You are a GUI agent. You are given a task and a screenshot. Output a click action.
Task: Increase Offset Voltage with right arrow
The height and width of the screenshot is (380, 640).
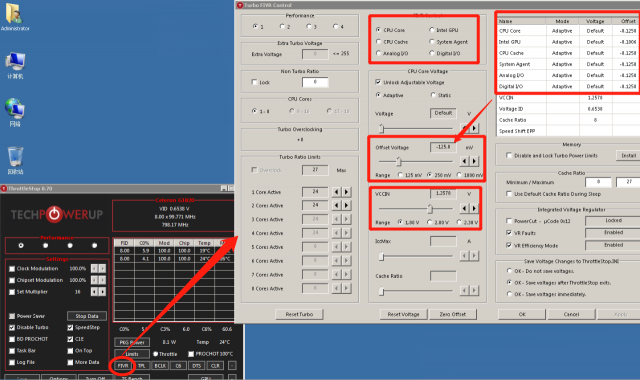pos(474,161)
